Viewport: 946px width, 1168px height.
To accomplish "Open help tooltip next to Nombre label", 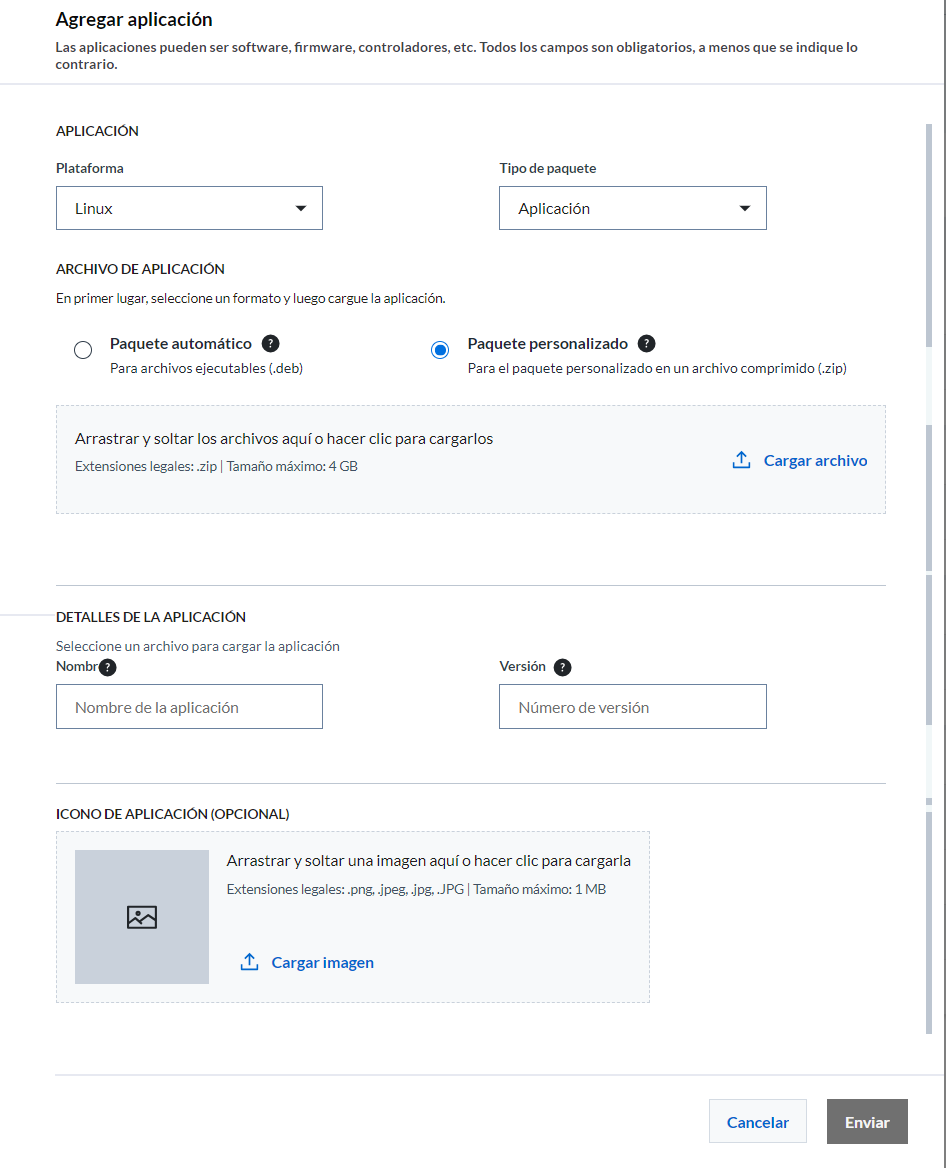I will pos(108,667).
